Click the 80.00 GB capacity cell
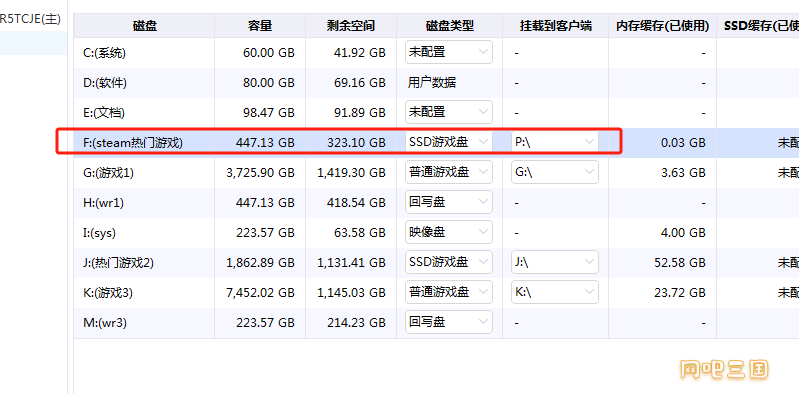This screenshot has width=799, height=394. tap(269, 83)
